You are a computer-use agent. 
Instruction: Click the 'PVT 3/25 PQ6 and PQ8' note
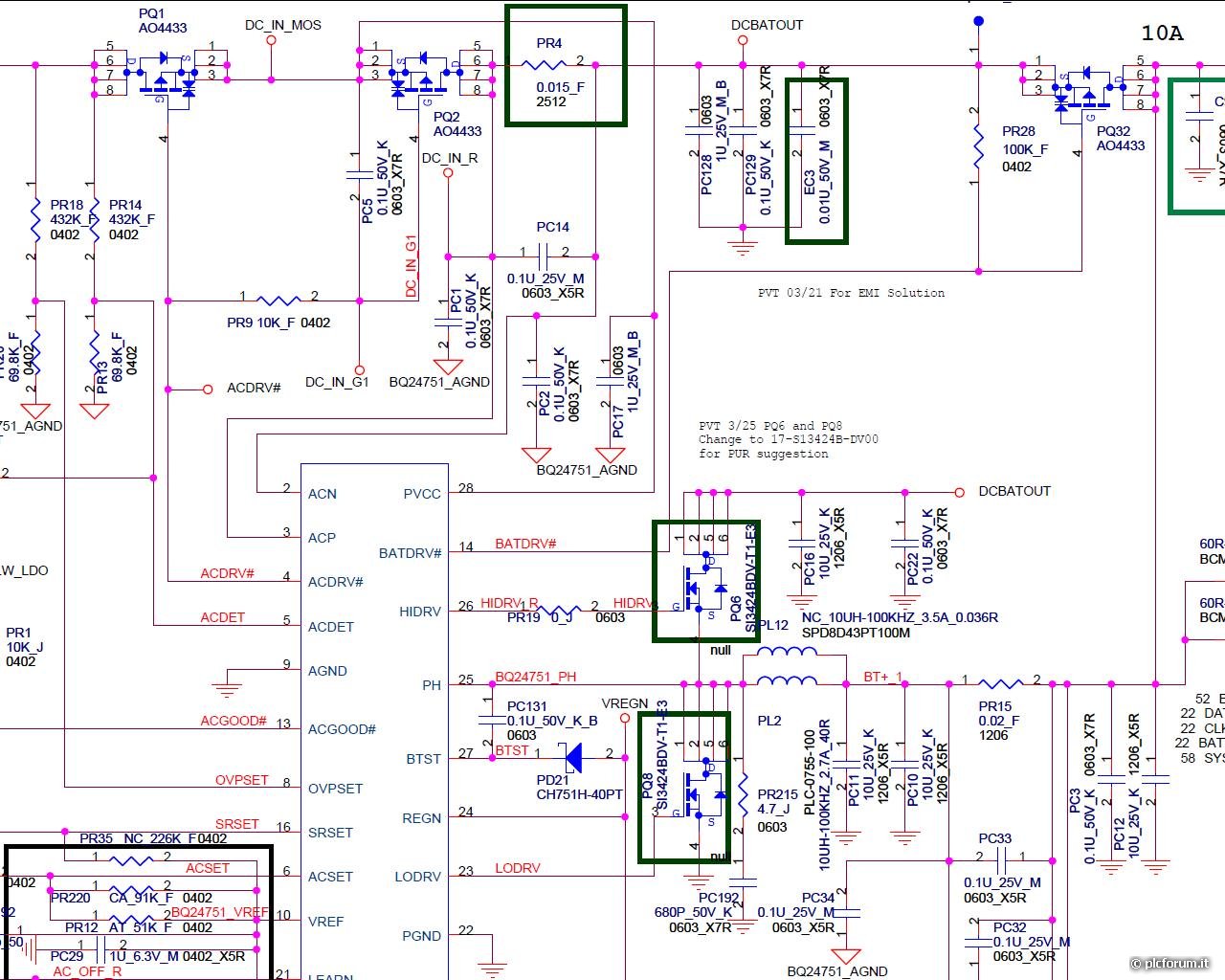[x=770, y=426]
